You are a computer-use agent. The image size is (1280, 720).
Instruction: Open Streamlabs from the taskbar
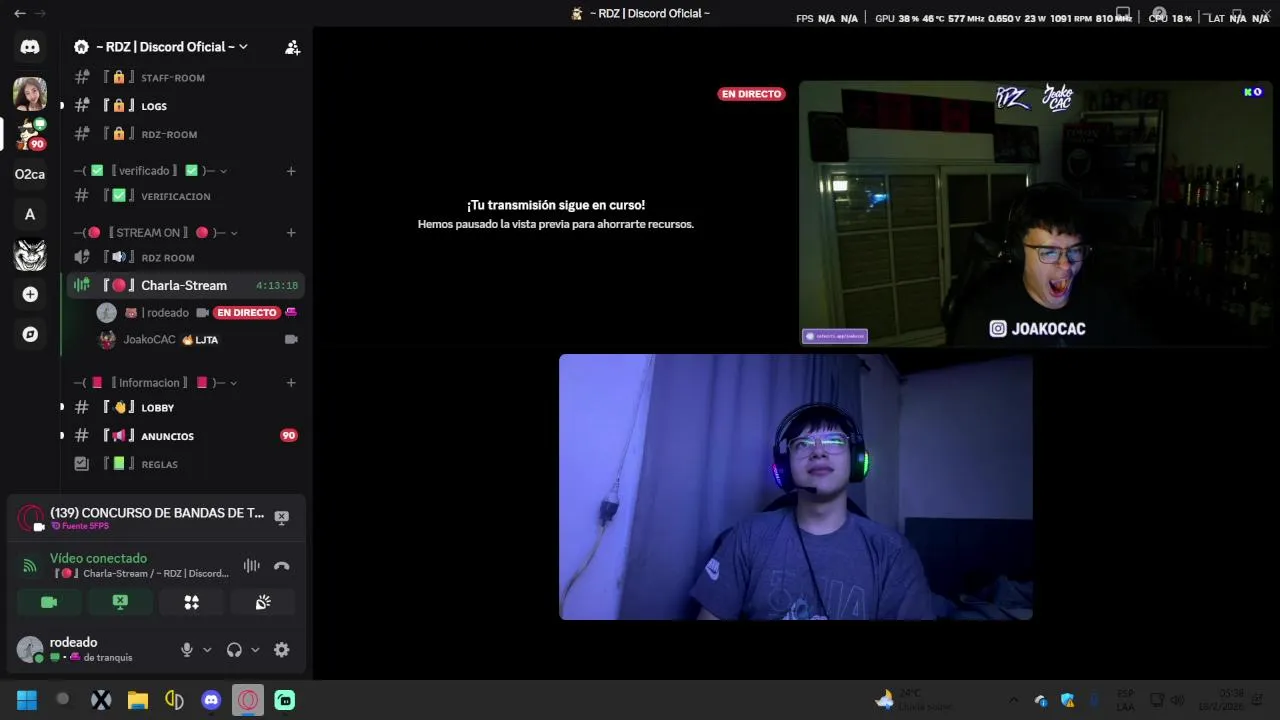[285, 700]
